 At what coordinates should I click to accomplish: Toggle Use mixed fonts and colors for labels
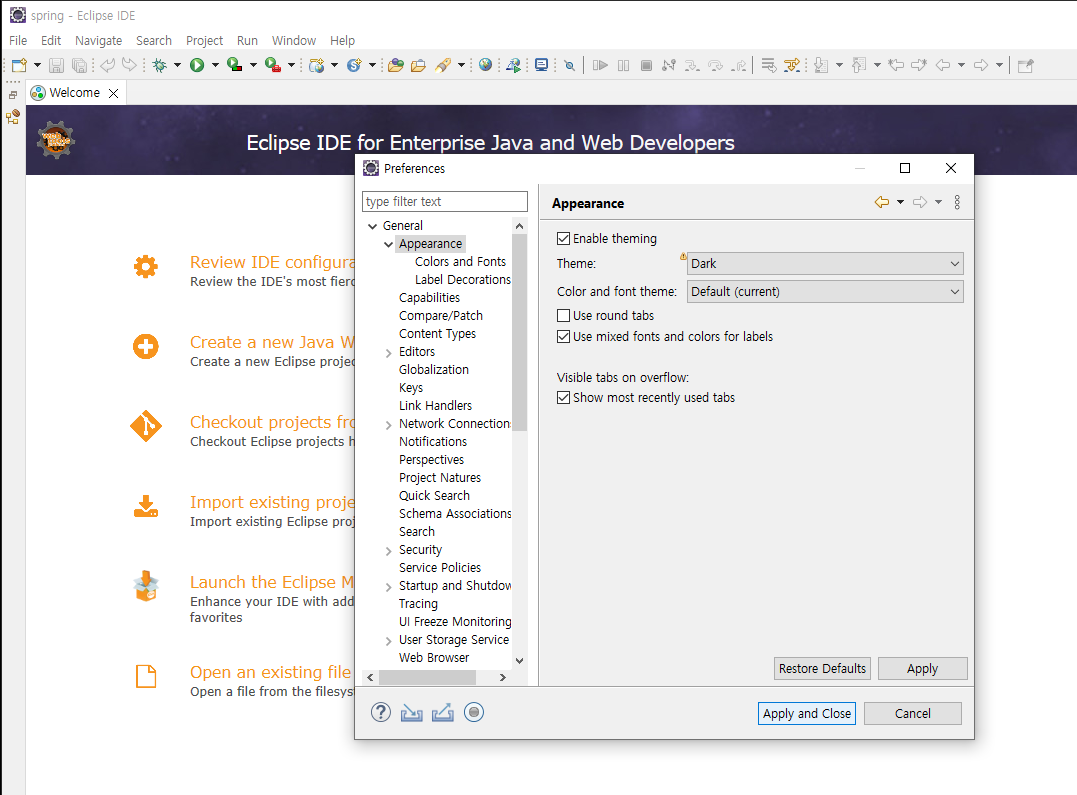pos(563,337)
